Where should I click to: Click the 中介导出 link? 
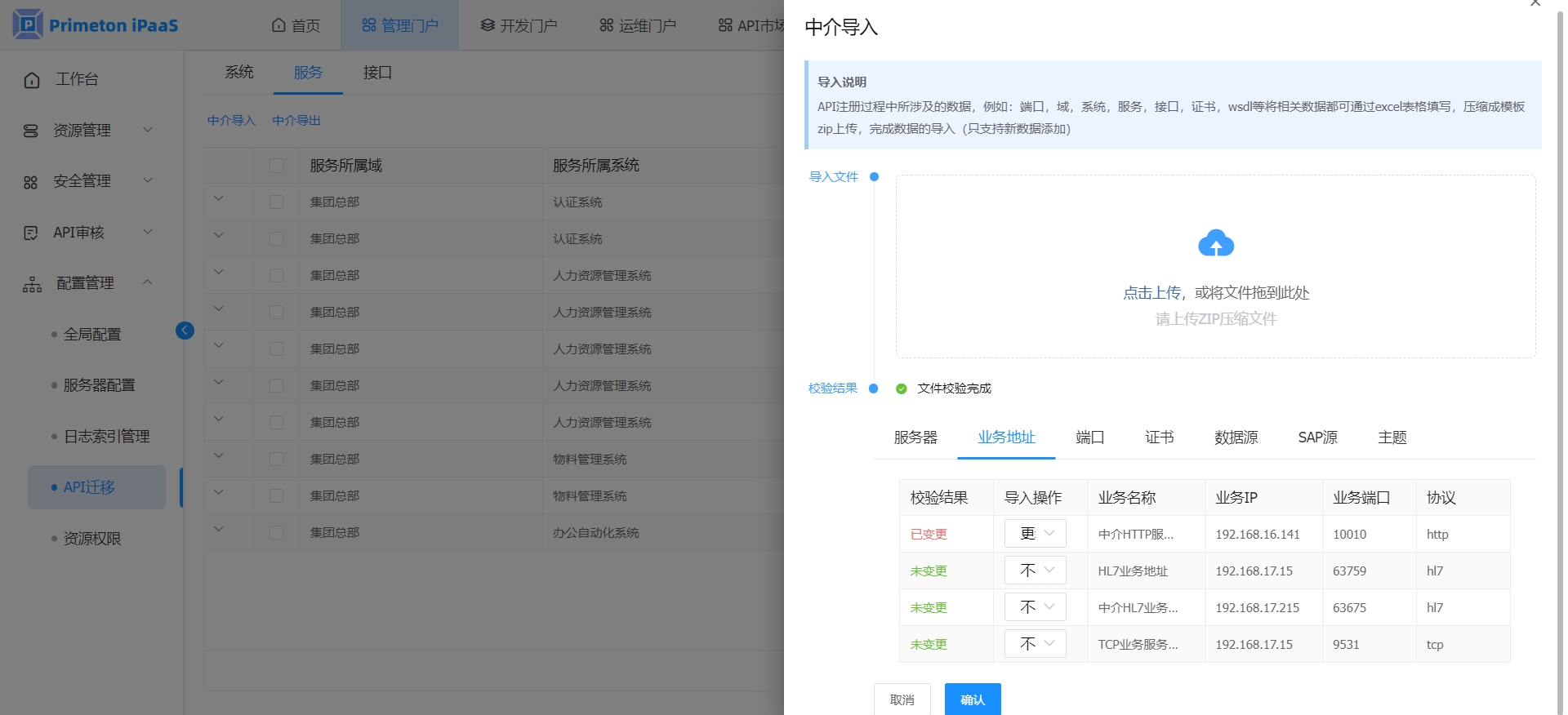tap(296, 121)
